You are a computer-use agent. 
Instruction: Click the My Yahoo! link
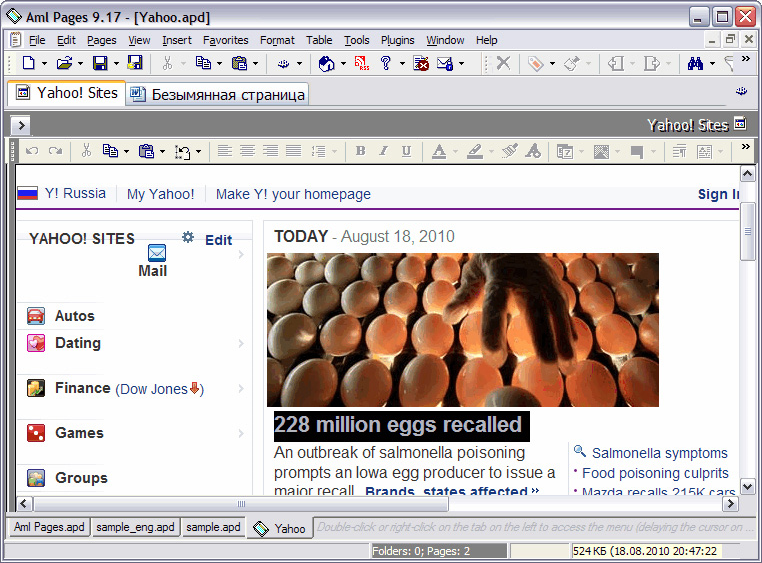(x=160, y=194)
